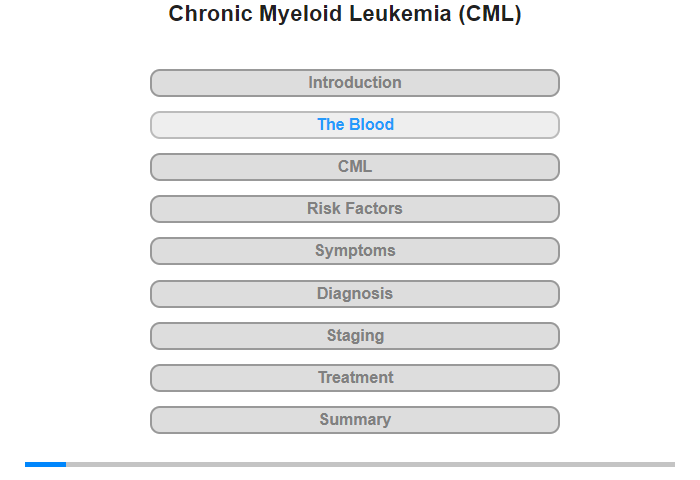View the Diagnosis section
This screenshot has height=480, width=700.
coord(355,294)
